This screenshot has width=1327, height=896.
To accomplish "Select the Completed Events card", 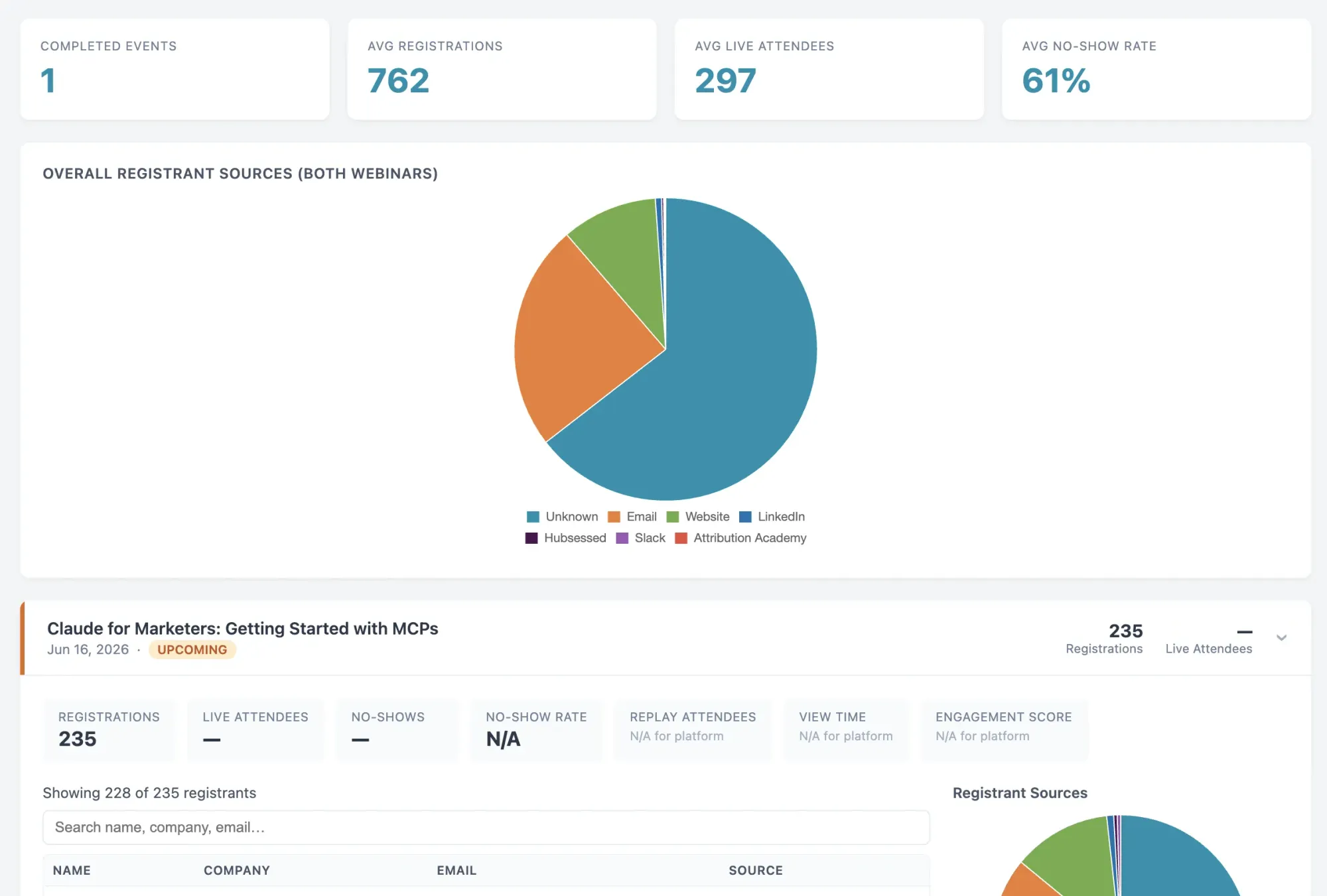I will tap(175, 69).
